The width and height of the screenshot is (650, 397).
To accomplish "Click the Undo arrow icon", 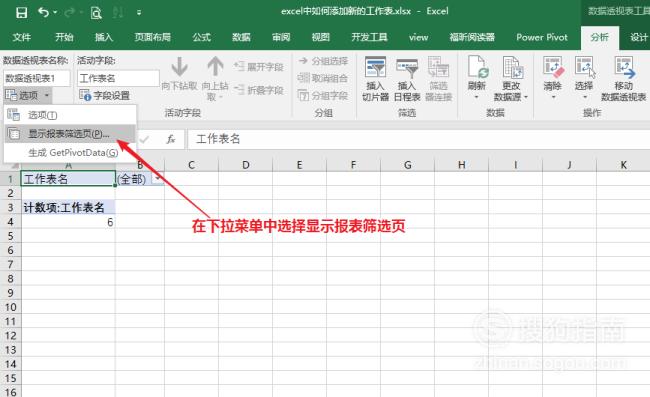I will tap(44, 12).
